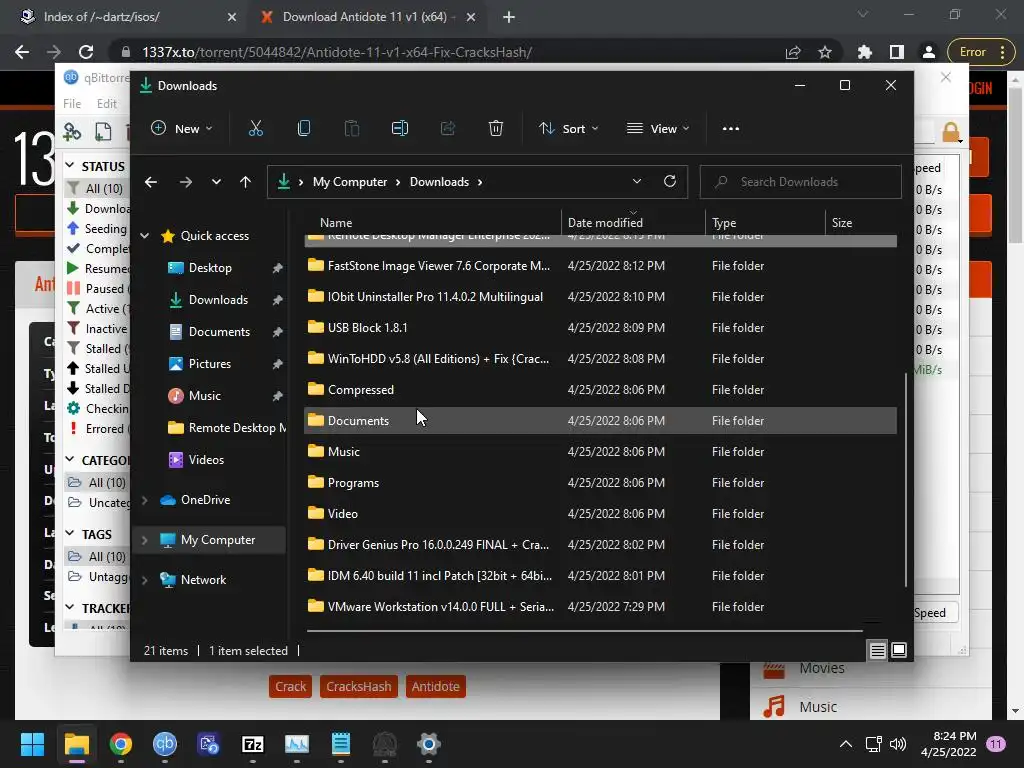The image size is (1024, 768).
Task: Click the Delete trash icon
Action: click(496, 129)
